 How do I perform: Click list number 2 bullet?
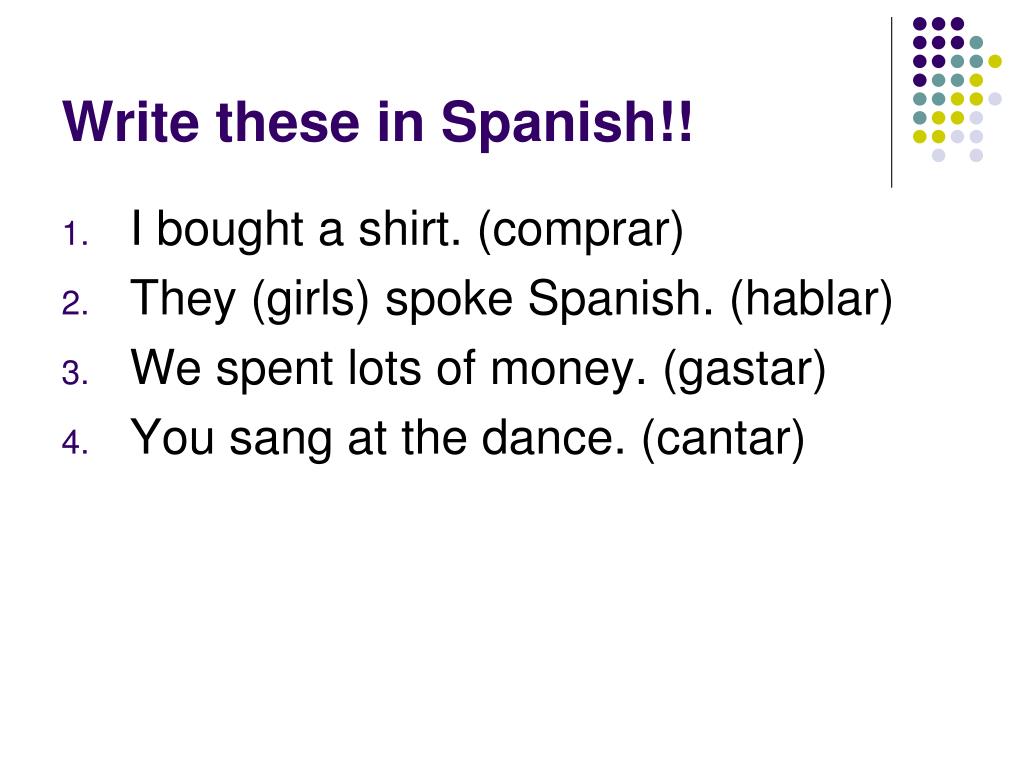(76, 304)
